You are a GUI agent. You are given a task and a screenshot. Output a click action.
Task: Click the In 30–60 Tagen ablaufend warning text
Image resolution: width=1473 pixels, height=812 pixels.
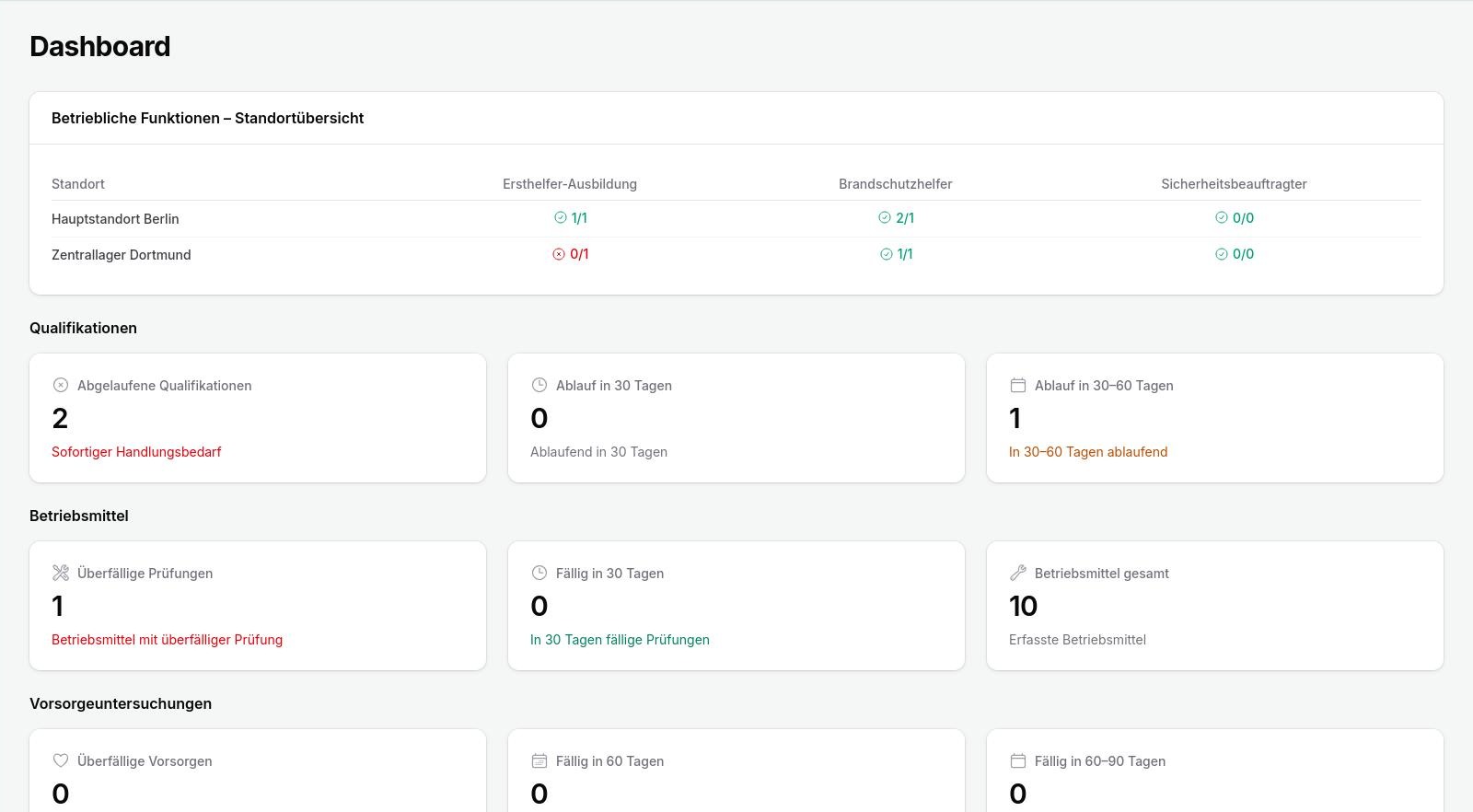pyautogui.click(x=1088, y=452)
